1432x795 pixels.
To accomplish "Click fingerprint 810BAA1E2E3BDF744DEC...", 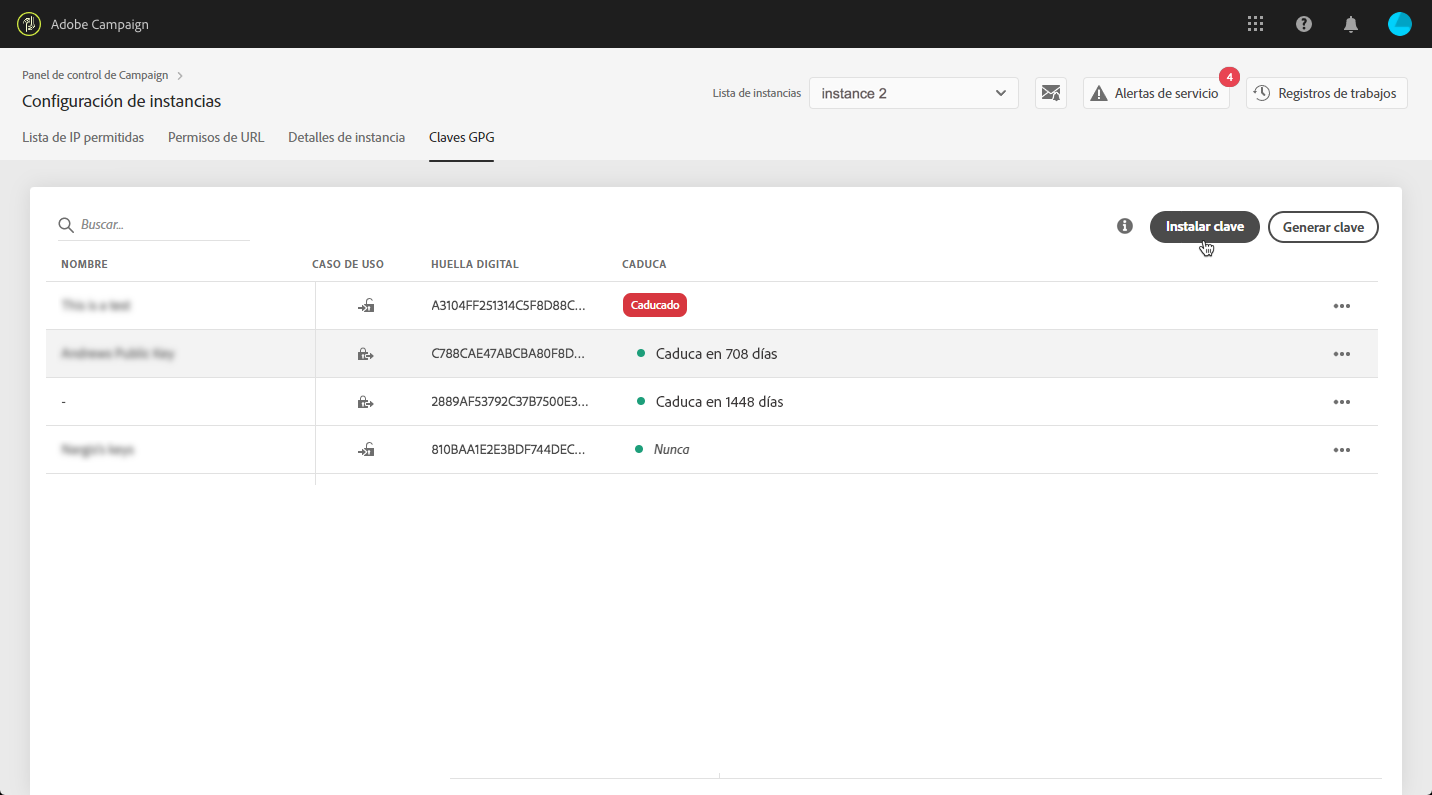I will [508, 450].
